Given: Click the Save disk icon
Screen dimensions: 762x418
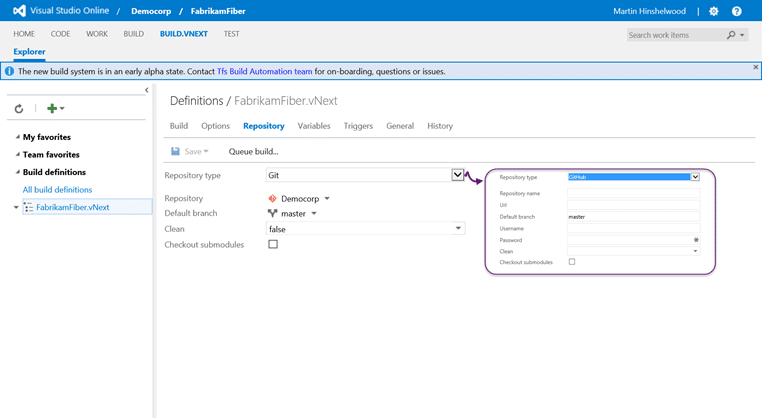Looking at the screenshot, I should [175, 152].
